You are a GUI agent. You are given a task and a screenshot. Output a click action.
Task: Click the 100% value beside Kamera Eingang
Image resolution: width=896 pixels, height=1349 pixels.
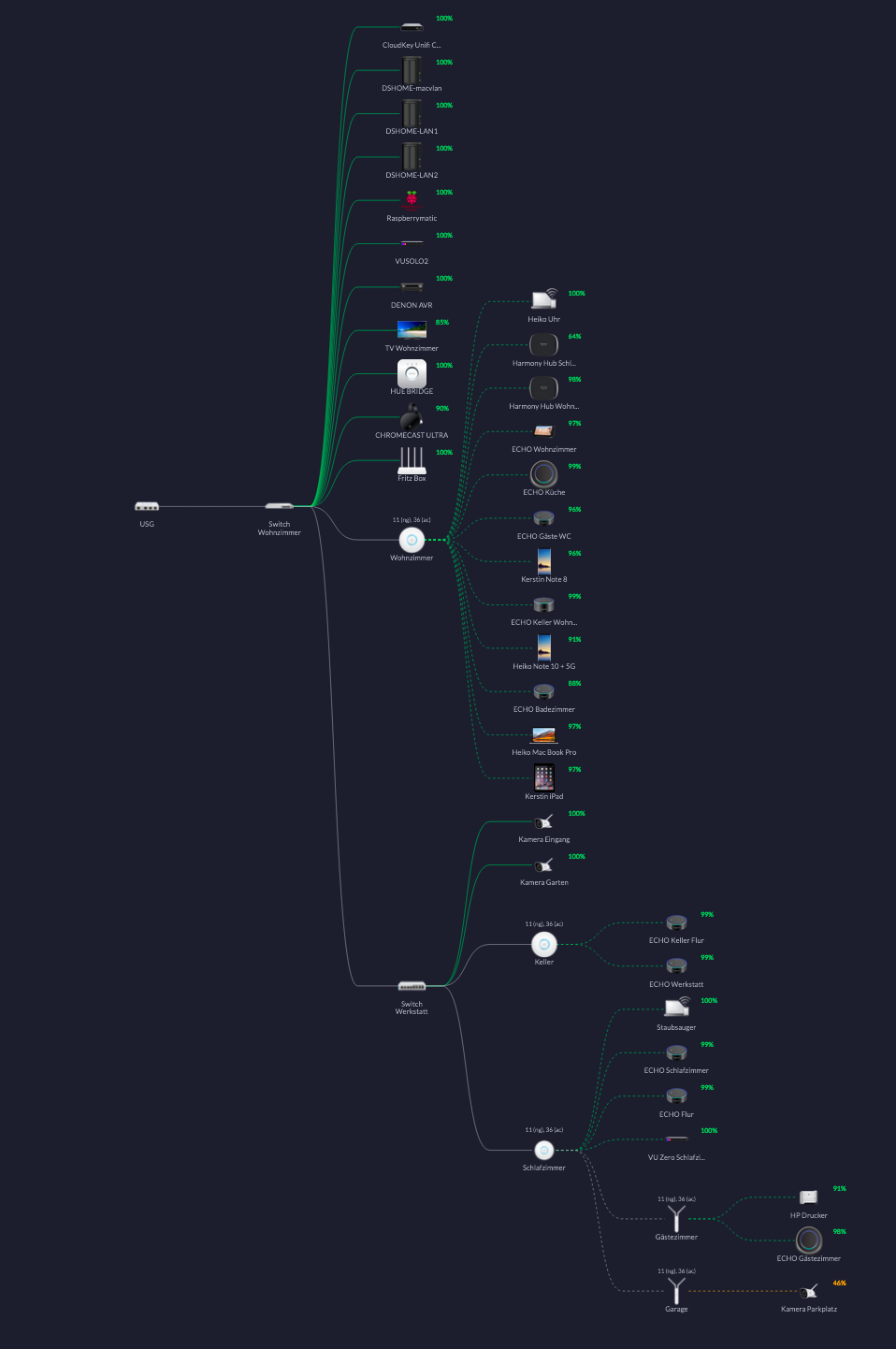click(x=577, y=814)
